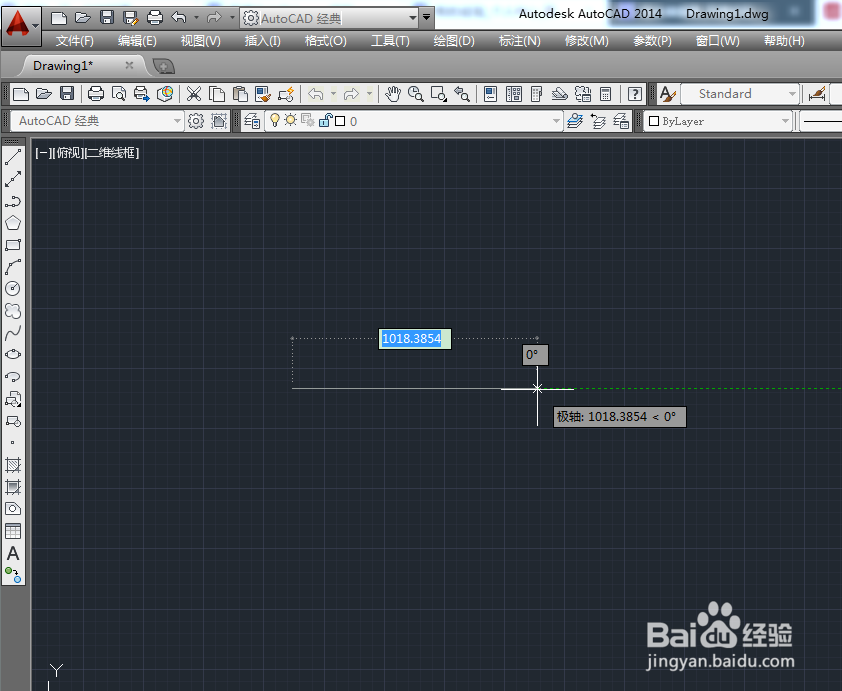Open the Quick Access Toolbar customize arrow
This screenshot has height=691, width=842.
[x=426, y=18]
